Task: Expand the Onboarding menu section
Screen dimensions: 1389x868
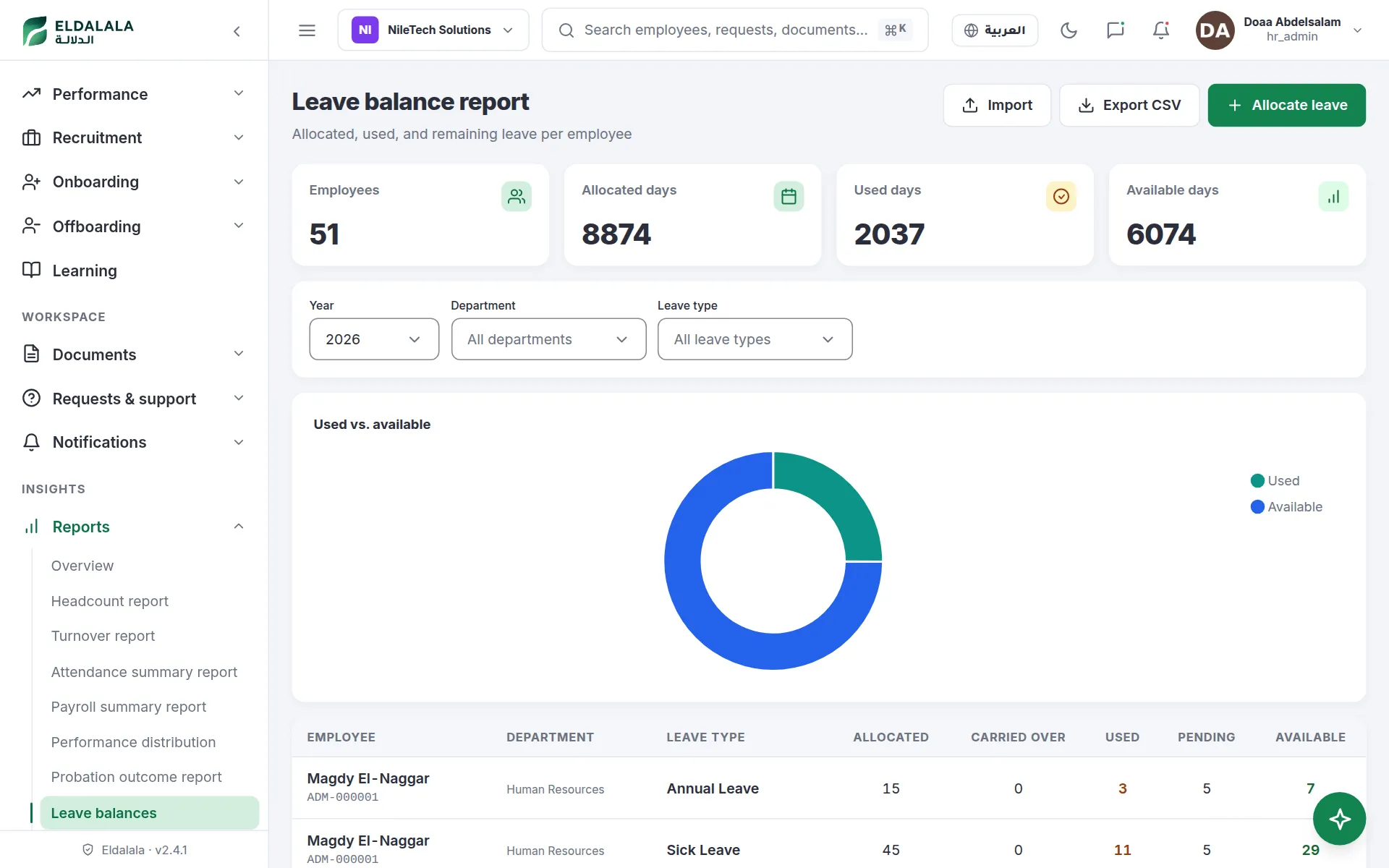Action: coord(134,182)
